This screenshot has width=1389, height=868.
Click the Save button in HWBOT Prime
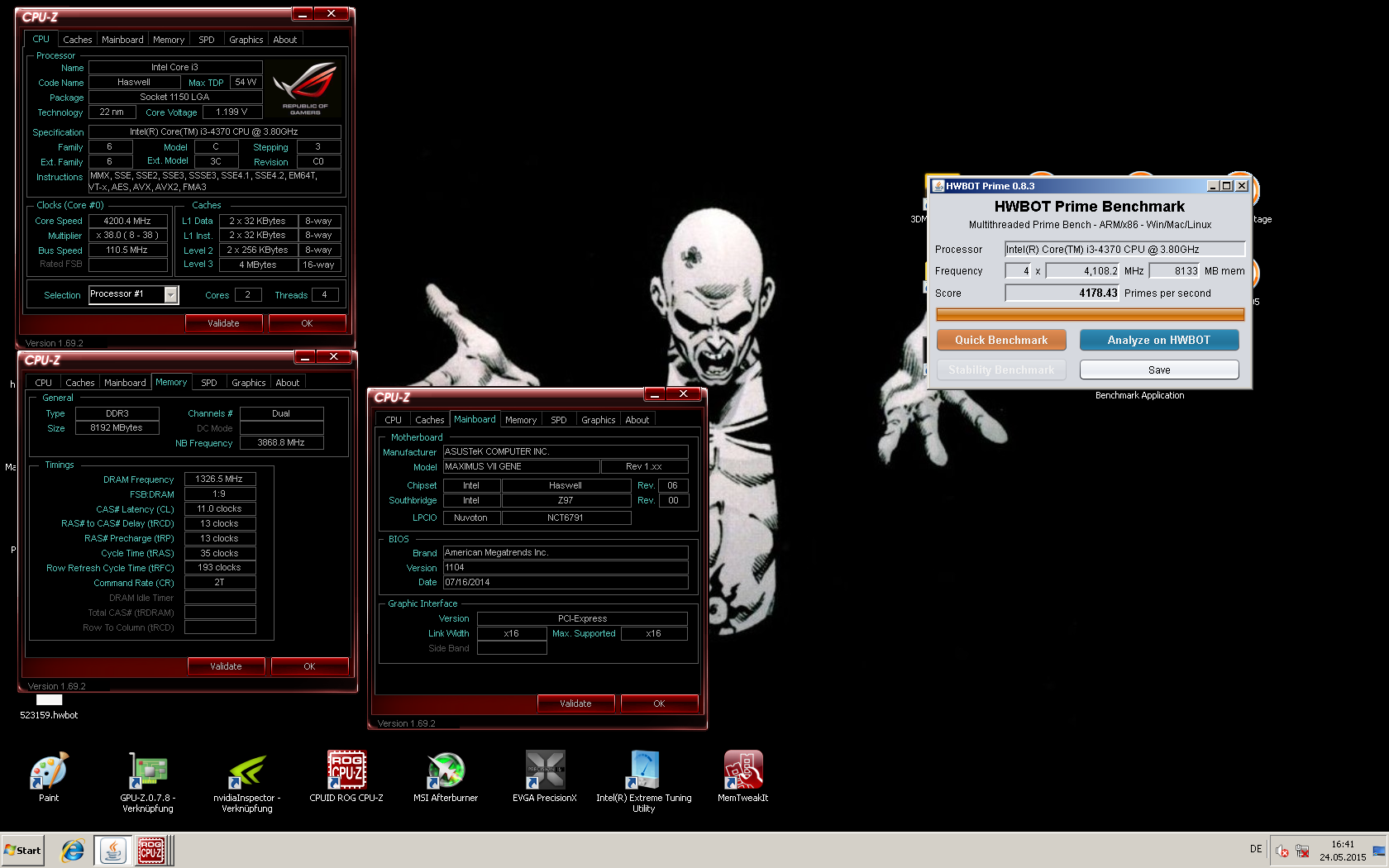tap(1159, 370)
